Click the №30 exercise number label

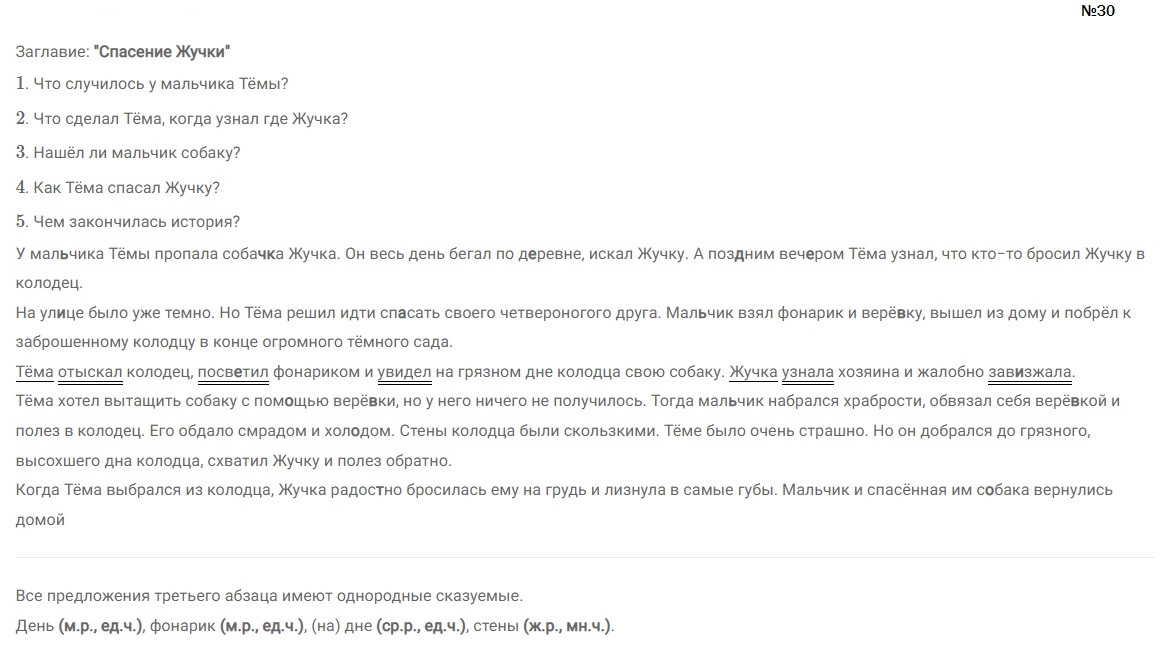1098,10
